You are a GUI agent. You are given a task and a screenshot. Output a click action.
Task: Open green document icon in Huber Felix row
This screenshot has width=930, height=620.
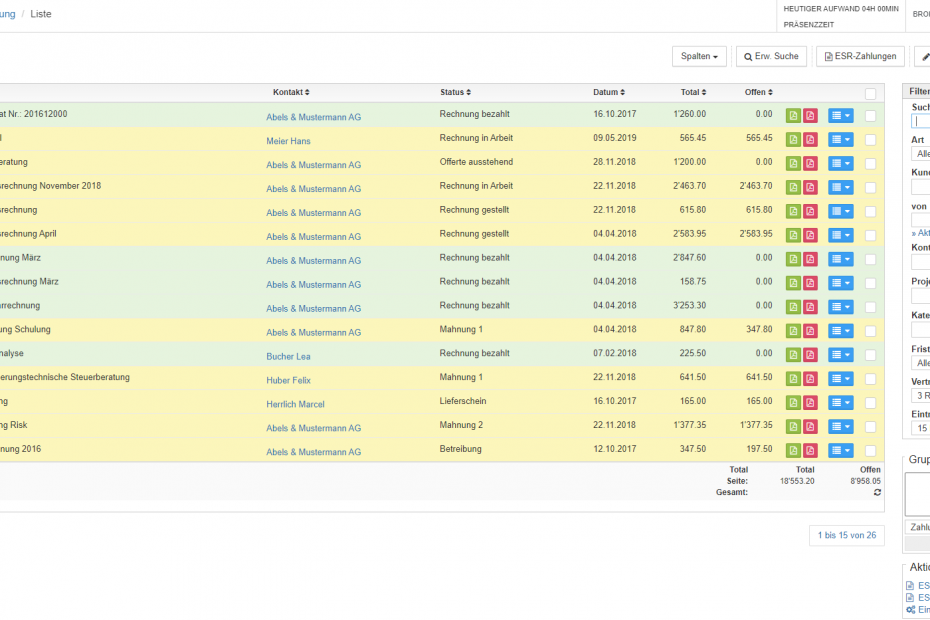pyautogui.click(x=793, y=379)
